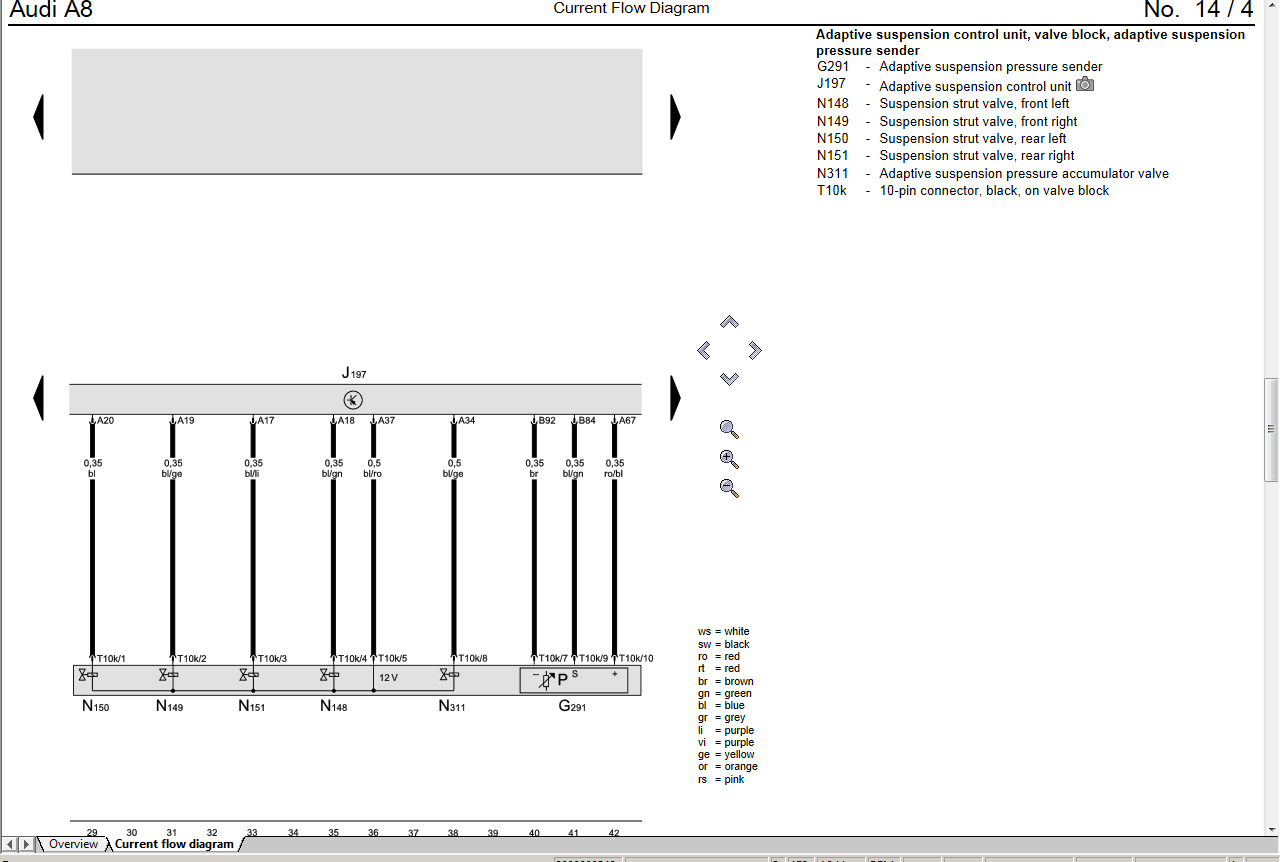
Task: Zoom in with the plus magnifier
Action: (729, 460)
